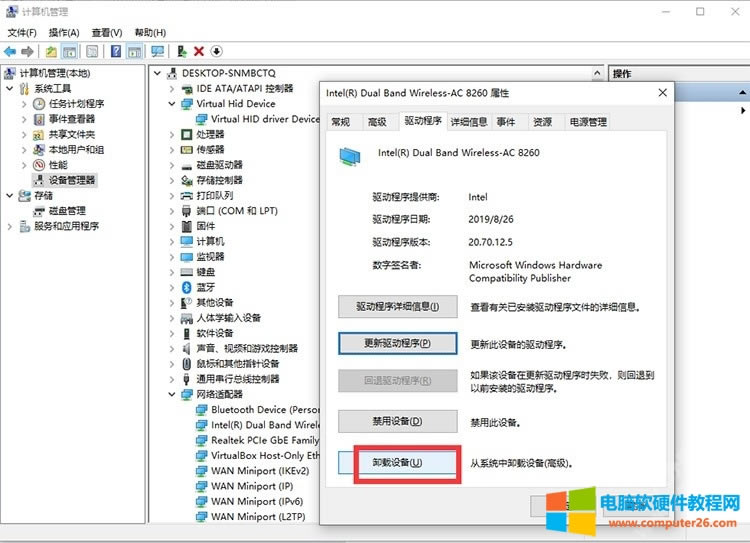Click the show/hide console tree toolbar icon
750x543 pixels.
click(x=69, y=51)
